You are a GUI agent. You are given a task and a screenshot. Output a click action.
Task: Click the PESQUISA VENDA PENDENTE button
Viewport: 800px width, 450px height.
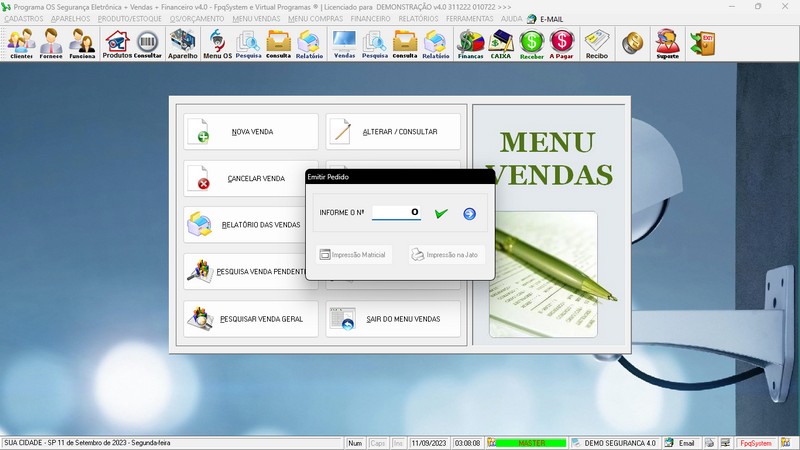[245, 272]
